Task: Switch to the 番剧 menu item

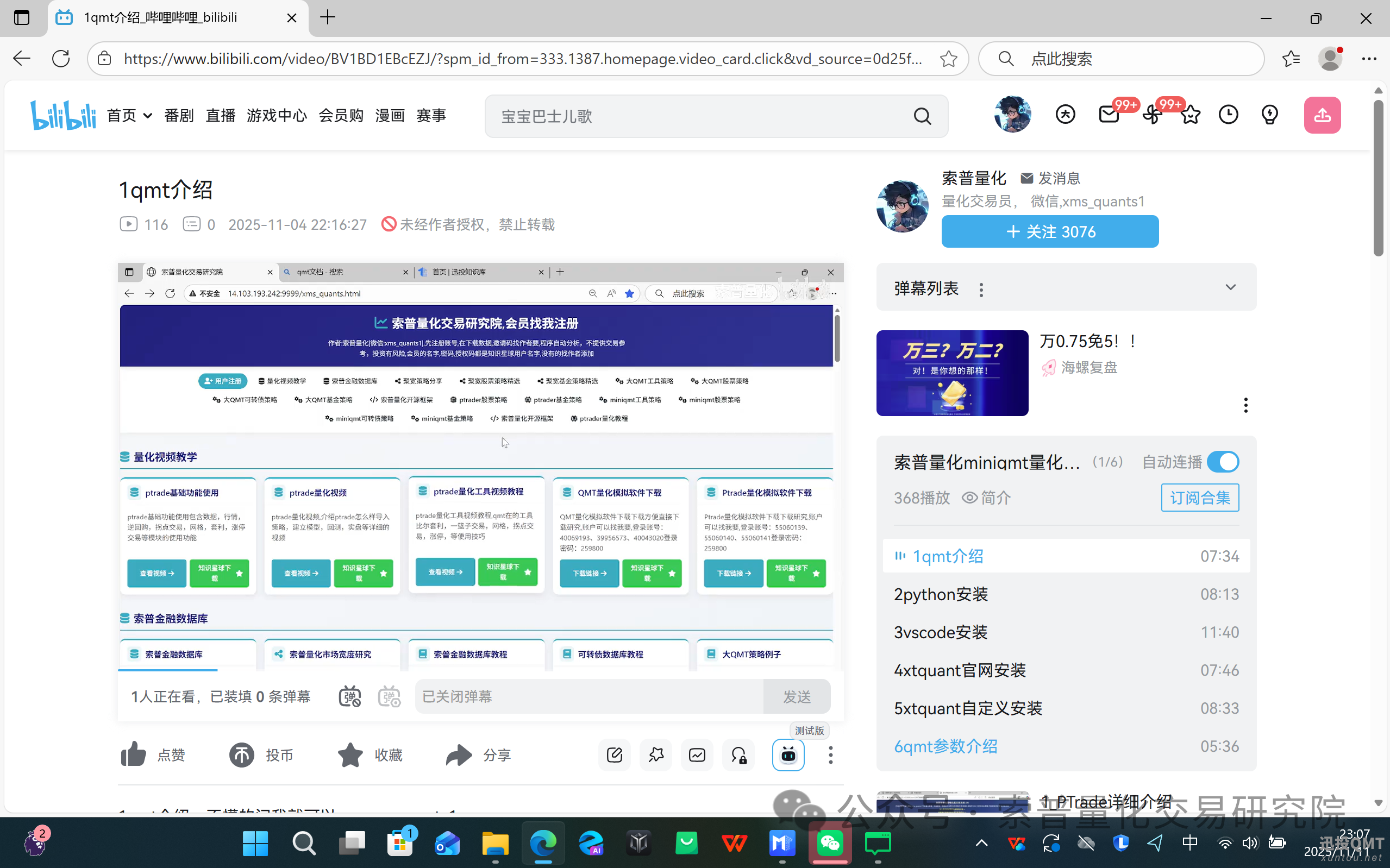Action: pos(178,115)
